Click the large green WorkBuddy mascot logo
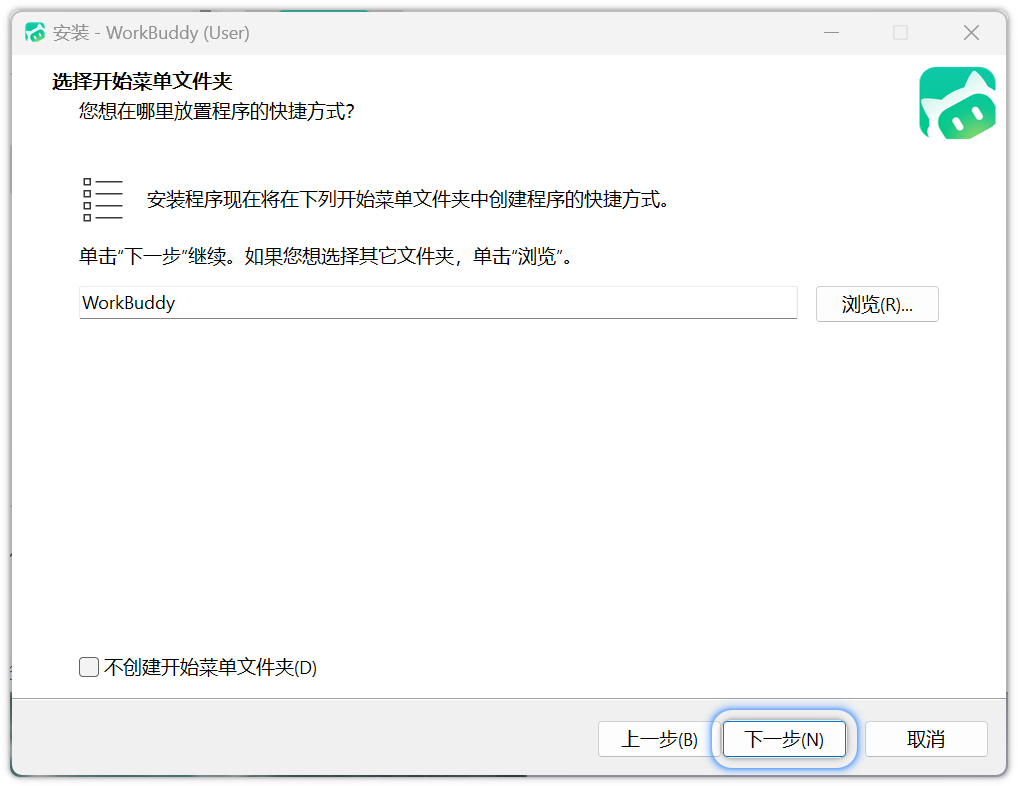 tap(956, 103)
